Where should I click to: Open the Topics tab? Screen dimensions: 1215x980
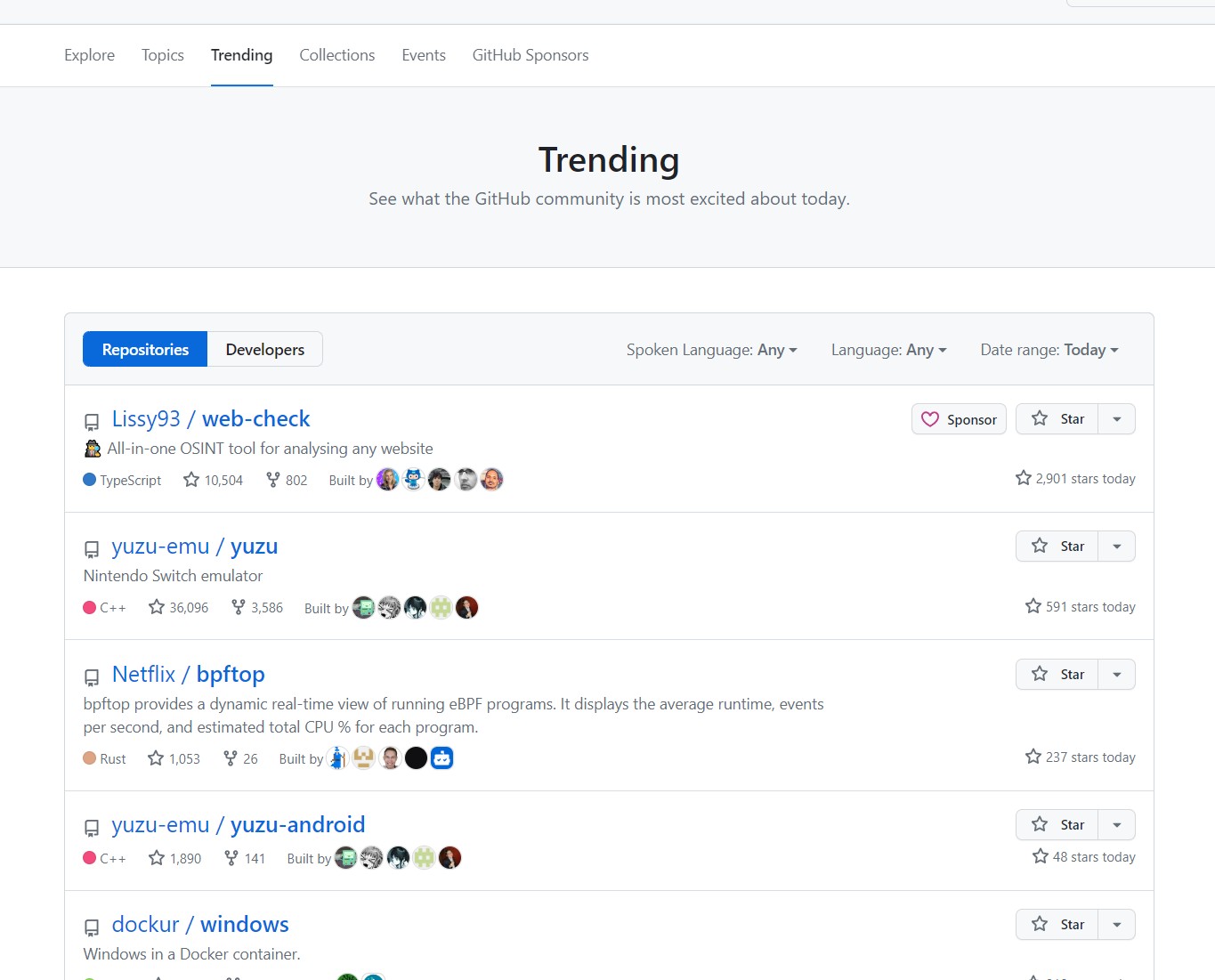point(163,55)
